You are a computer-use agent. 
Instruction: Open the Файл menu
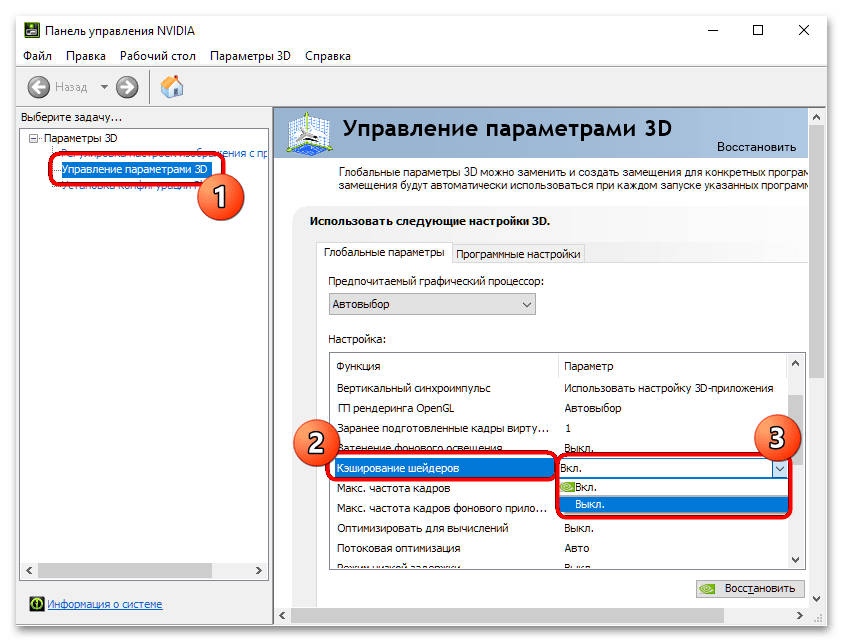(37, 56)
